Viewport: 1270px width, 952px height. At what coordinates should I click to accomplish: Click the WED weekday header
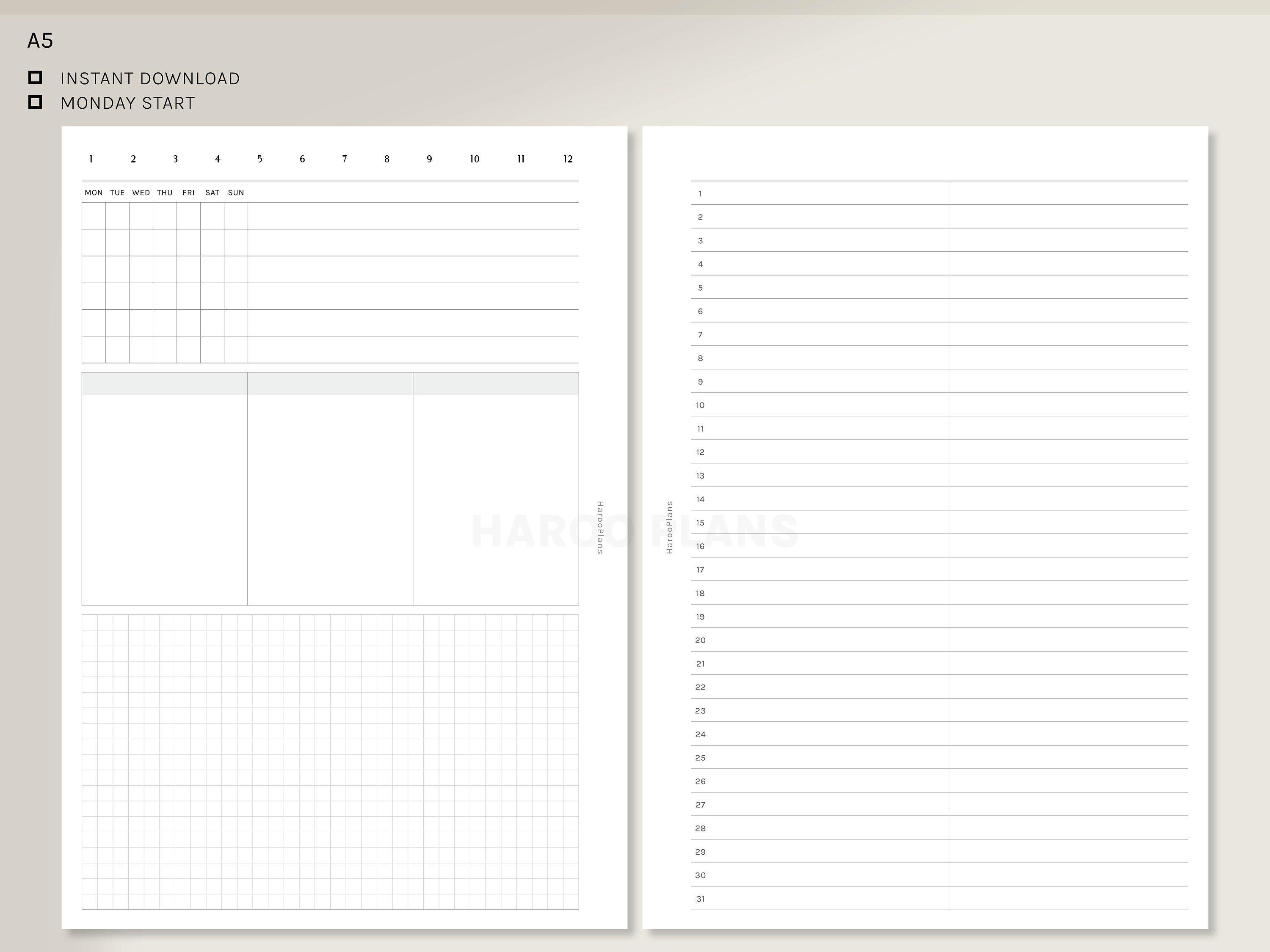point(141,193)
